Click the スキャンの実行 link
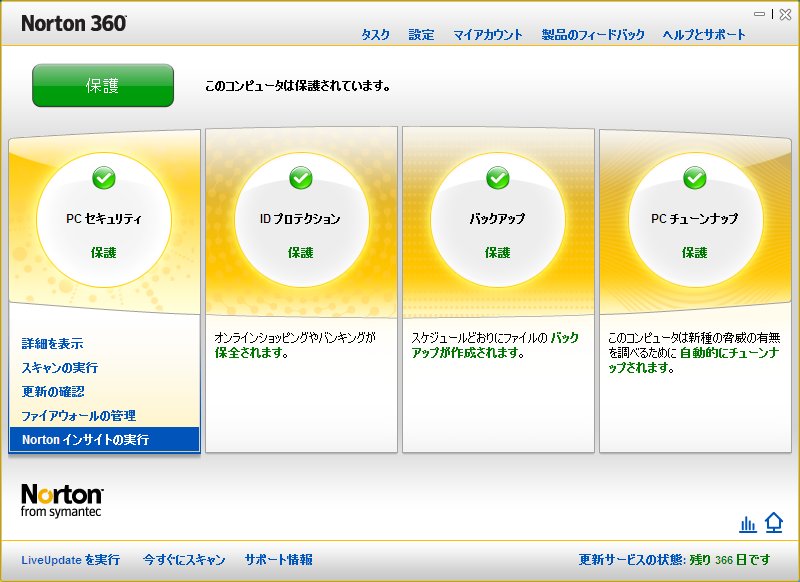The width and height of the screenshot is (800, 582). pos(60,368)
